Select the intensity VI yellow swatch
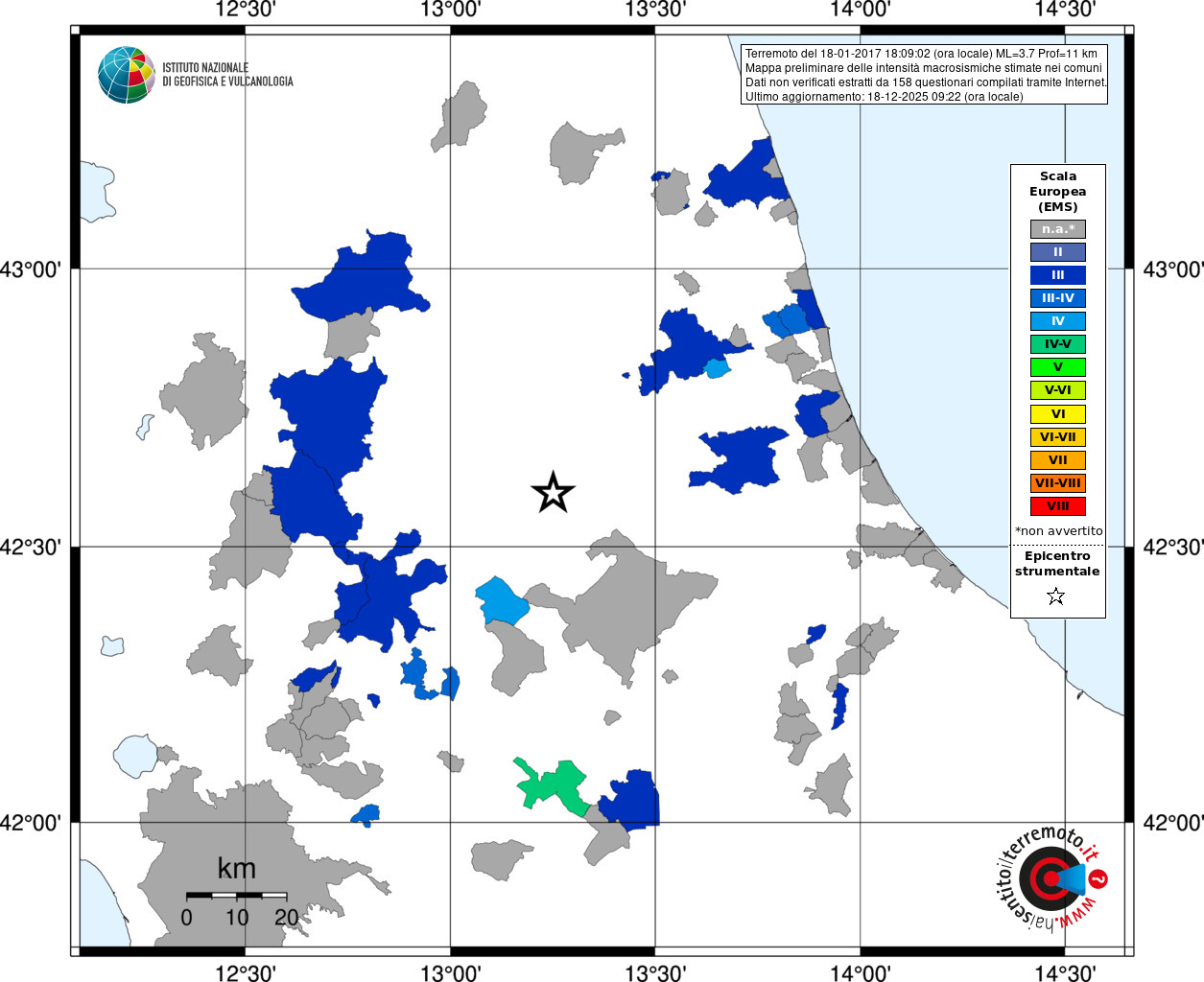The image size is (1204, 982). (x=1058, y=414)
